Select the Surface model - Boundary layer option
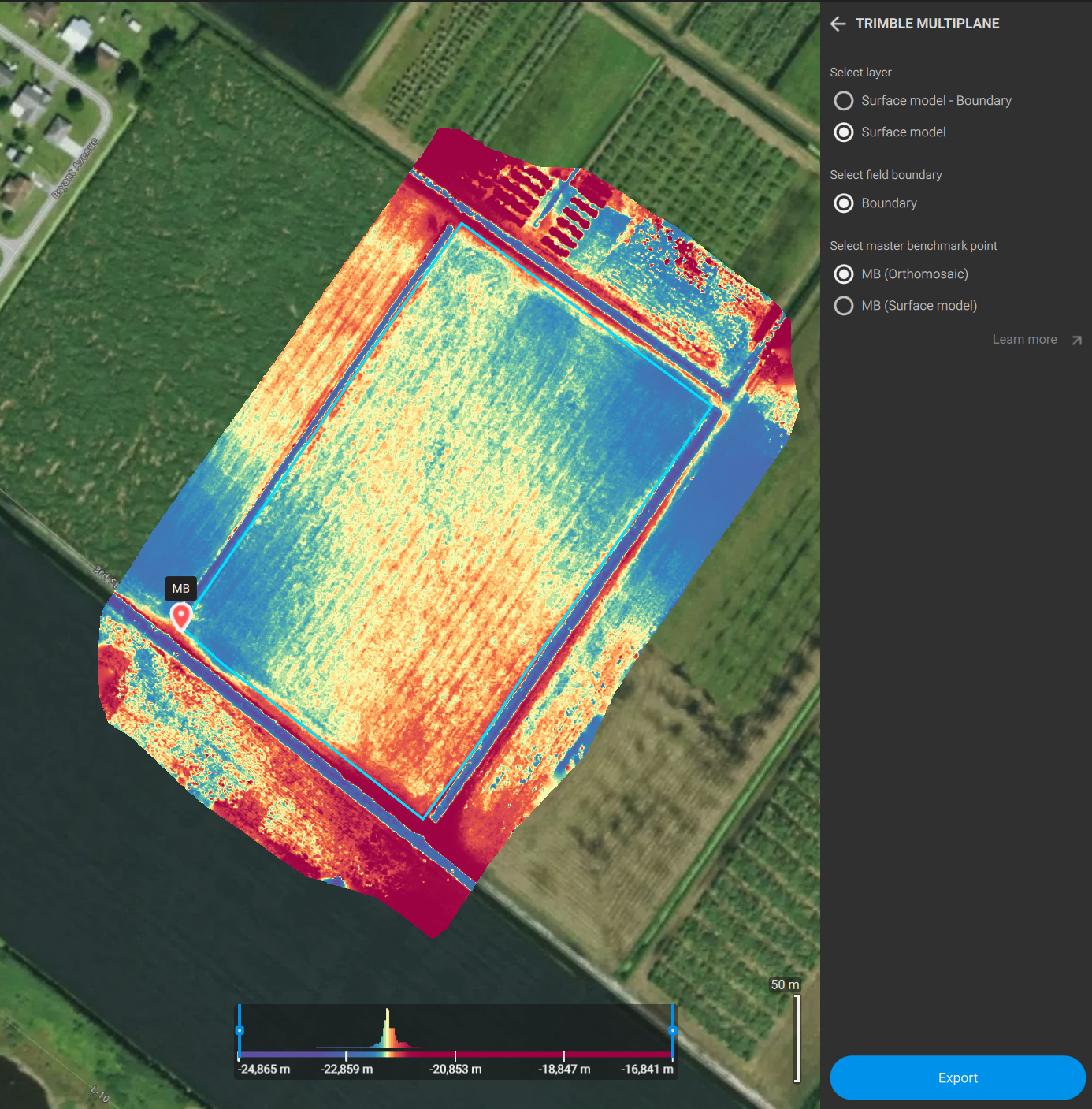Image resolution: width=1092 pixels, height=1109 pixels. pyautogui.click(x=843, y=101)
